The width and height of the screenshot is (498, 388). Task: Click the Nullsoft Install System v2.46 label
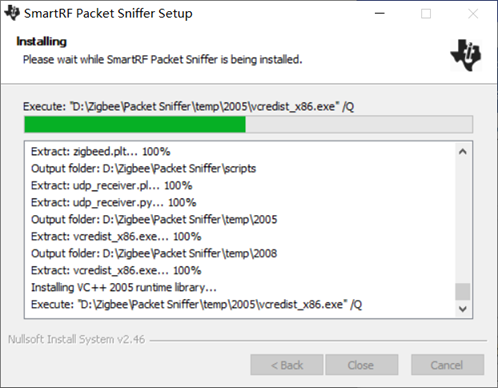click(x=76, y=339)
